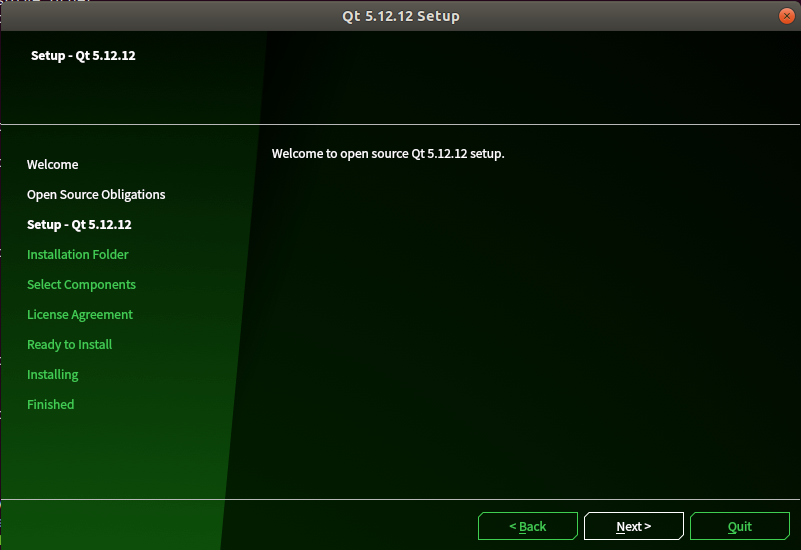Select Open Source Obligations step
Image resolution: width=801 pixels, height=550 pixels.
coord(96,195)
